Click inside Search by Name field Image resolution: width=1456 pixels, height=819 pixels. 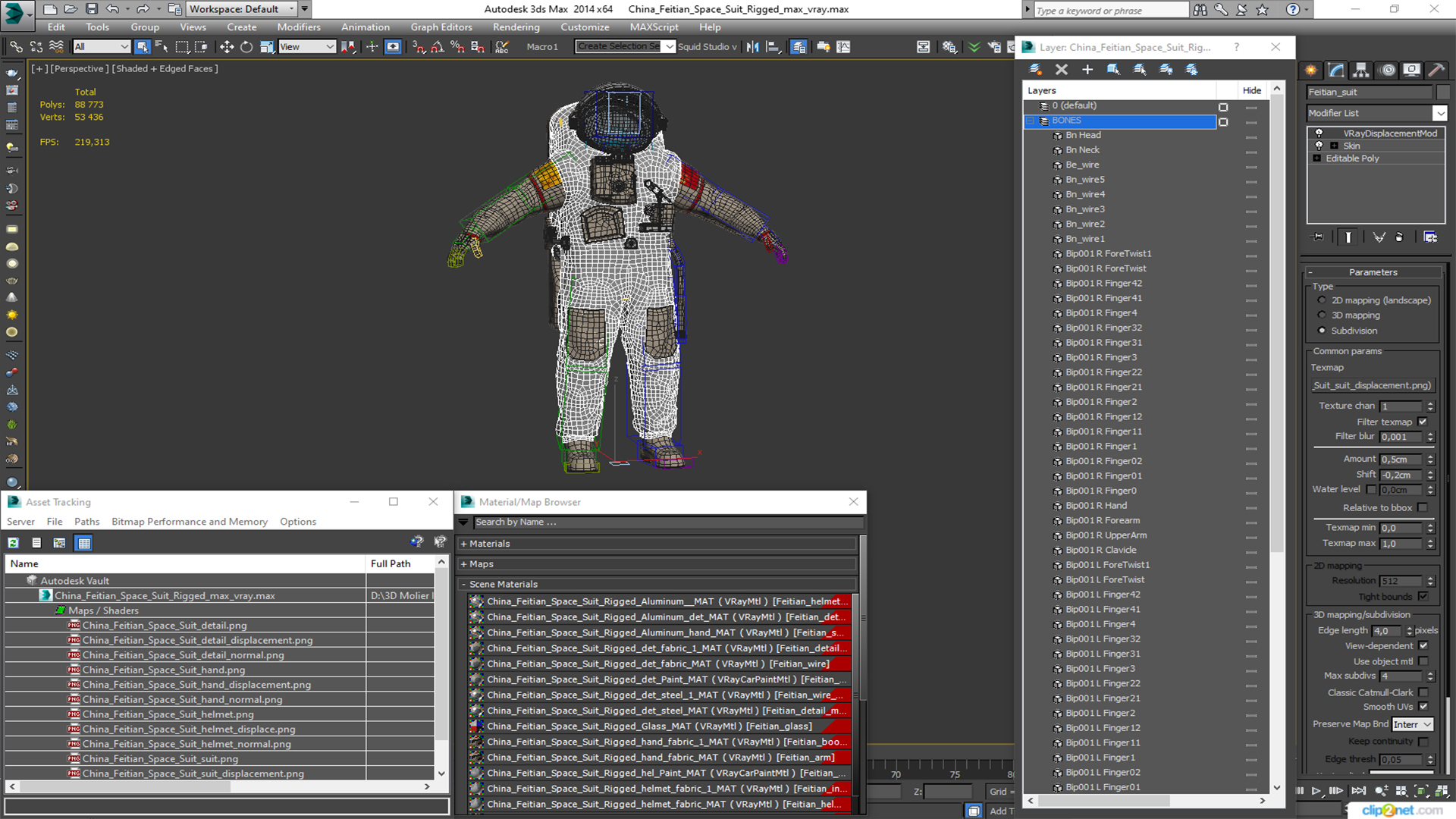click(667, 522)
